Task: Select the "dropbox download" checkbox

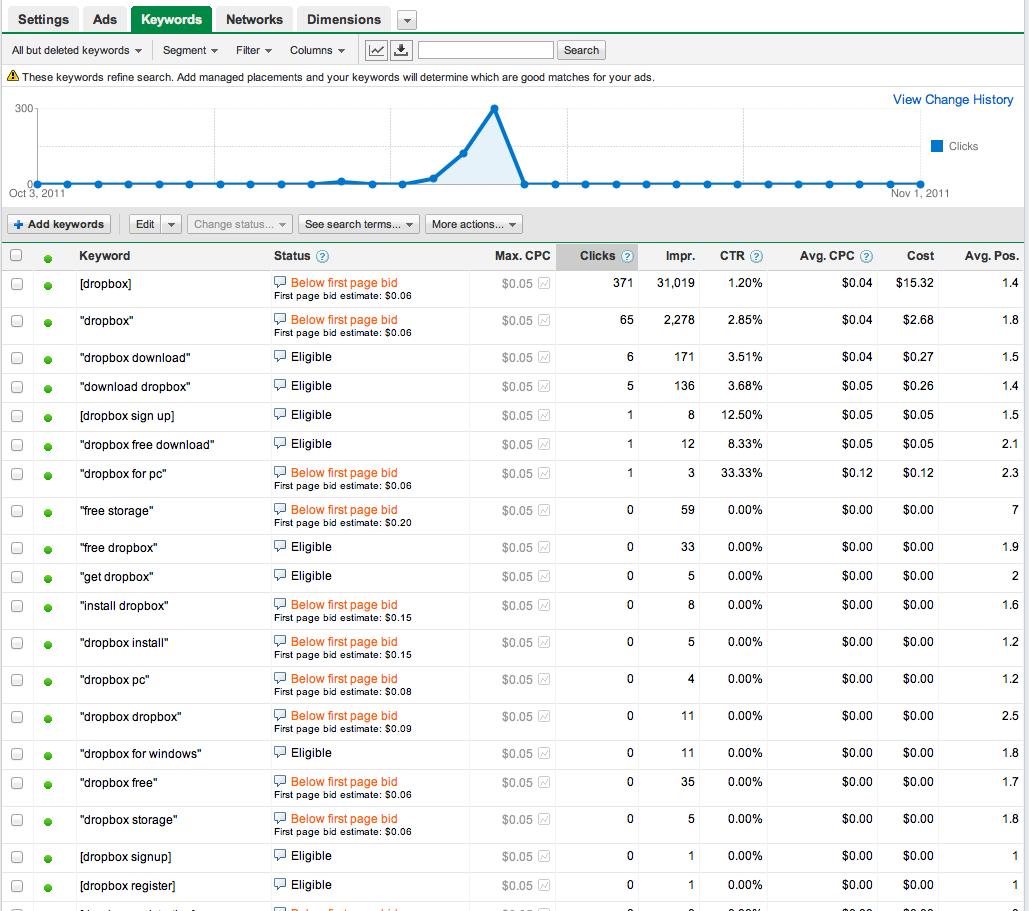Action: coord(17,358)
